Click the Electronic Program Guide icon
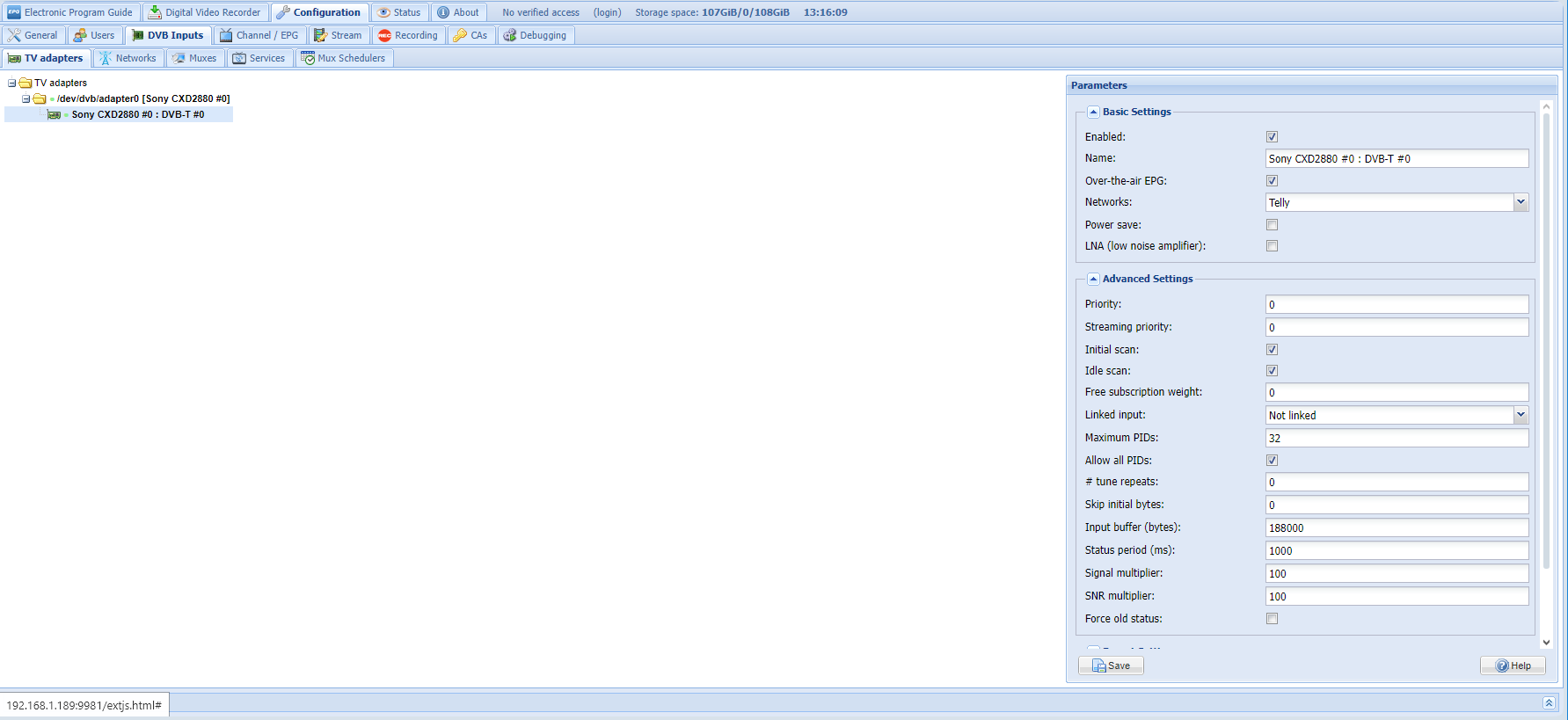Screen dimensions: 1568x720 (14, 12)
